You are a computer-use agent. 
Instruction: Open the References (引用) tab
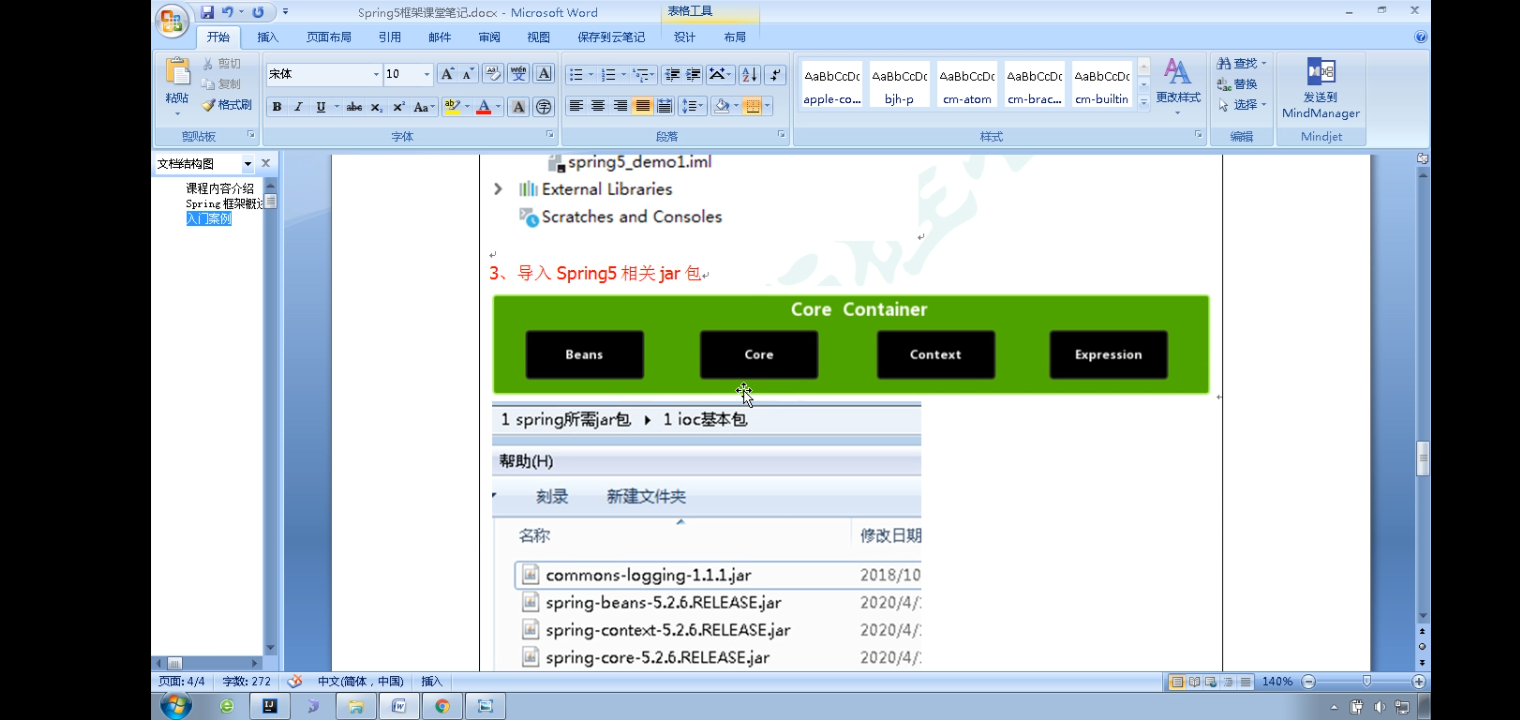[390, 37]
